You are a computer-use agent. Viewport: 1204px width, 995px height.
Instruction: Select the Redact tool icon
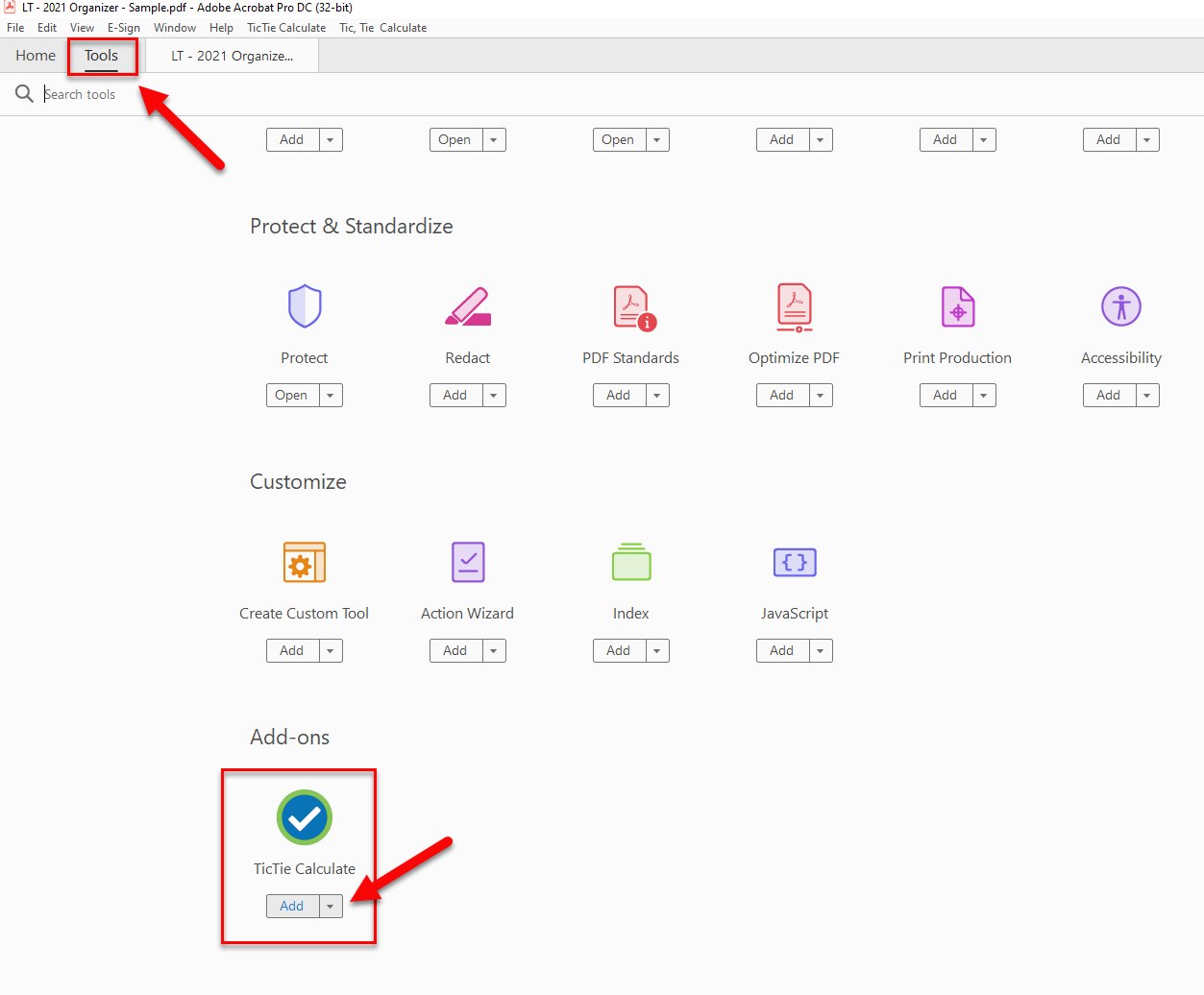click(468, 306)
